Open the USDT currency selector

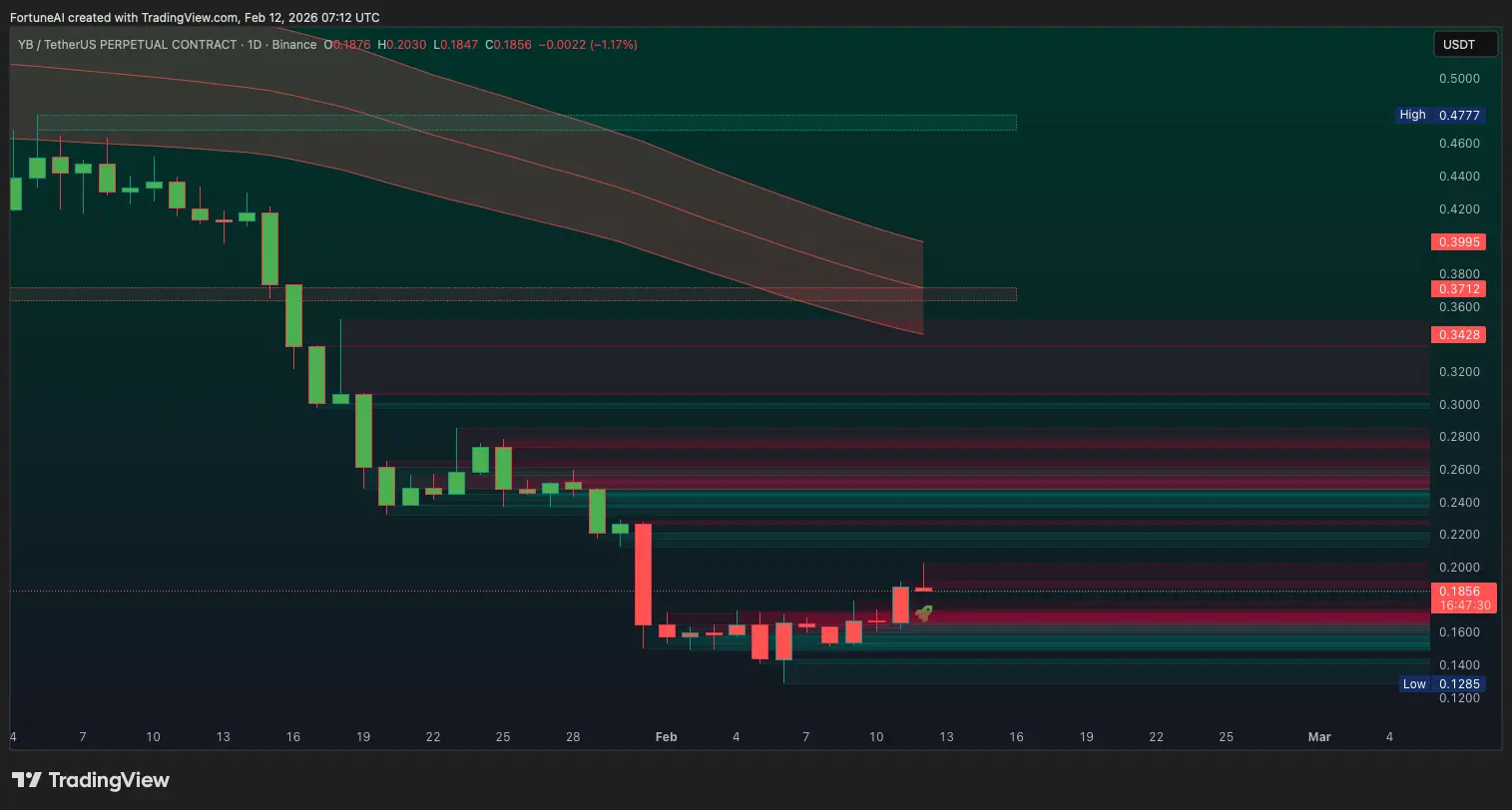[x=1465, y=44]
